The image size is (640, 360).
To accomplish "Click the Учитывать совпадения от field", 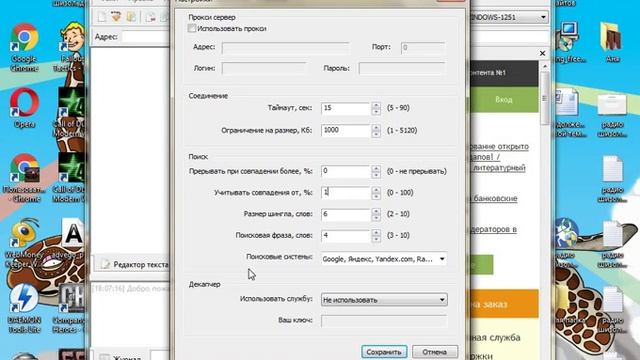I will [x=346, y=193].
